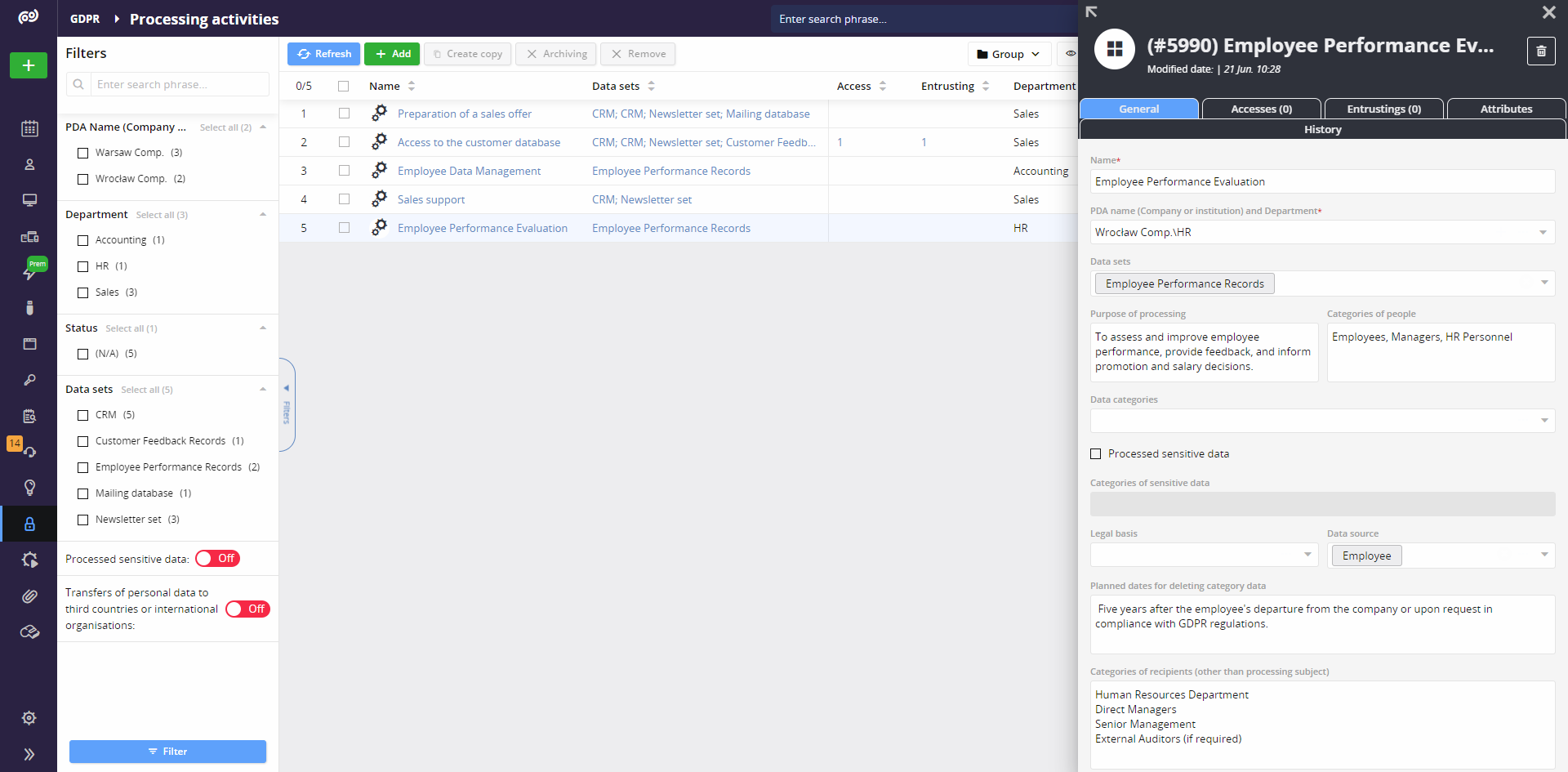Click the Archiving button
The image size is (1568, 772).
point(555,54)
